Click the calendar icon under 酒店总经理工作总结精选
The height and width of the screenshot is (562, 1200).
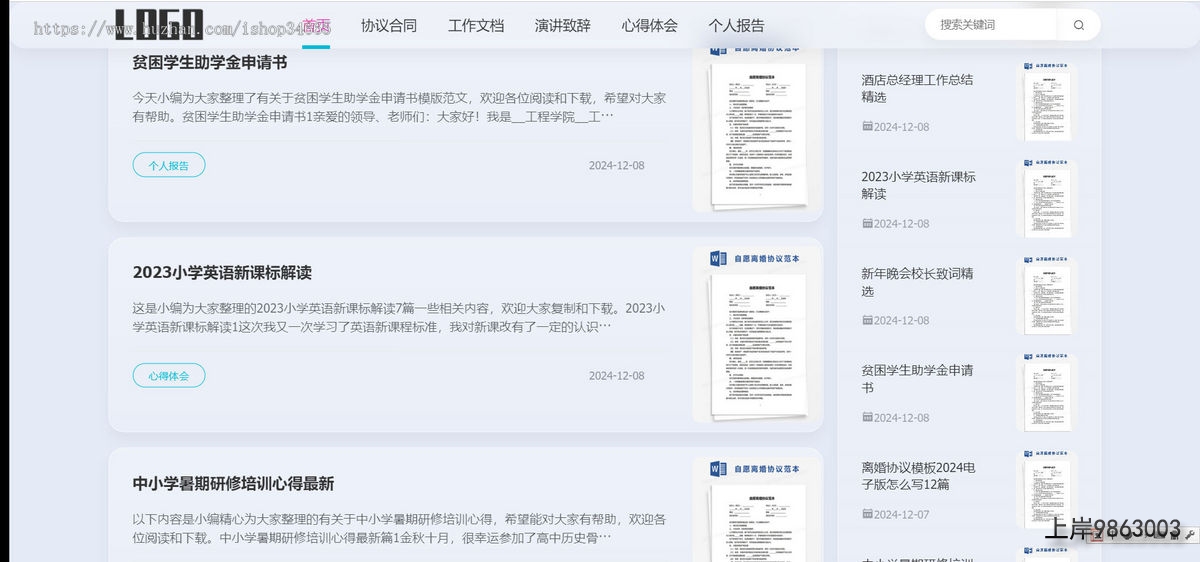click(867, 127)
